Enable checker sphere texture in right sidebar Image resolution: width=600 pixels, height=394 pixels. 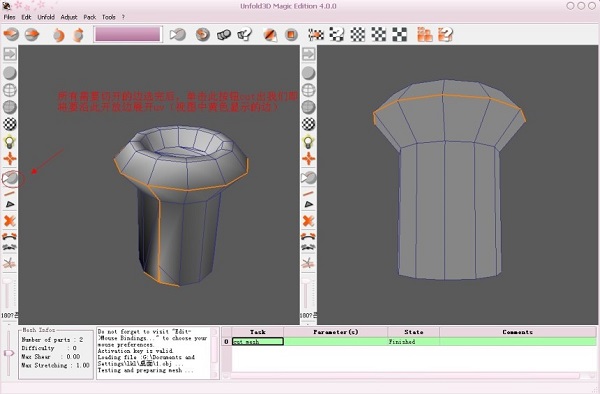309,124
